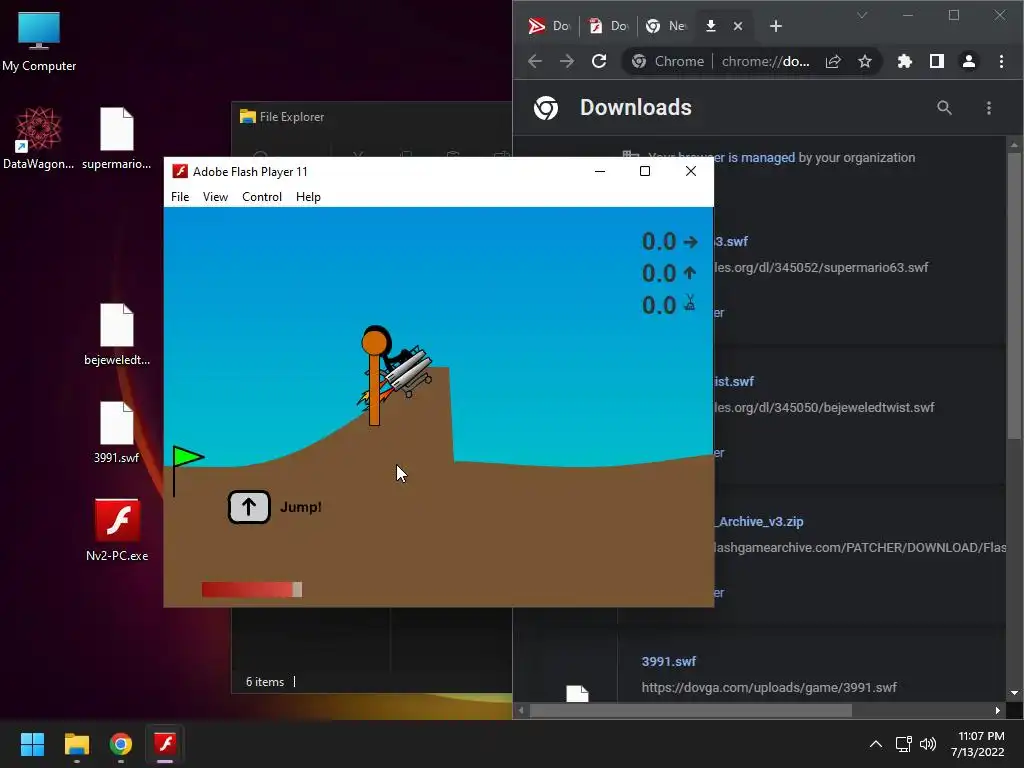
Task: Click the dovga.com 3991.swf URL
Action: click(769, 687)
